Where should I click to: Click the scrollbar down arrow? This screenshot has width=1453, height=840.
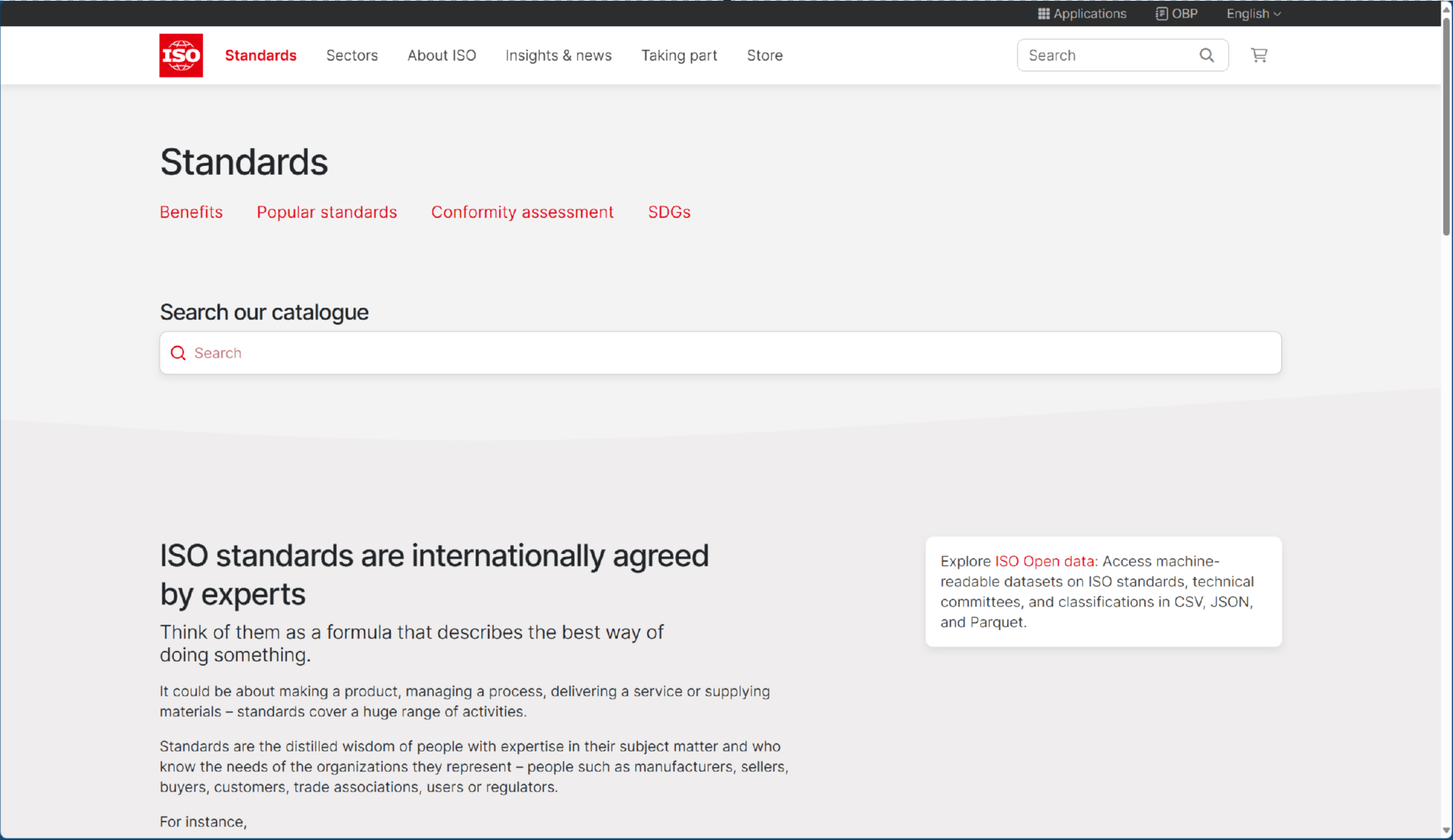[1446, 831]
